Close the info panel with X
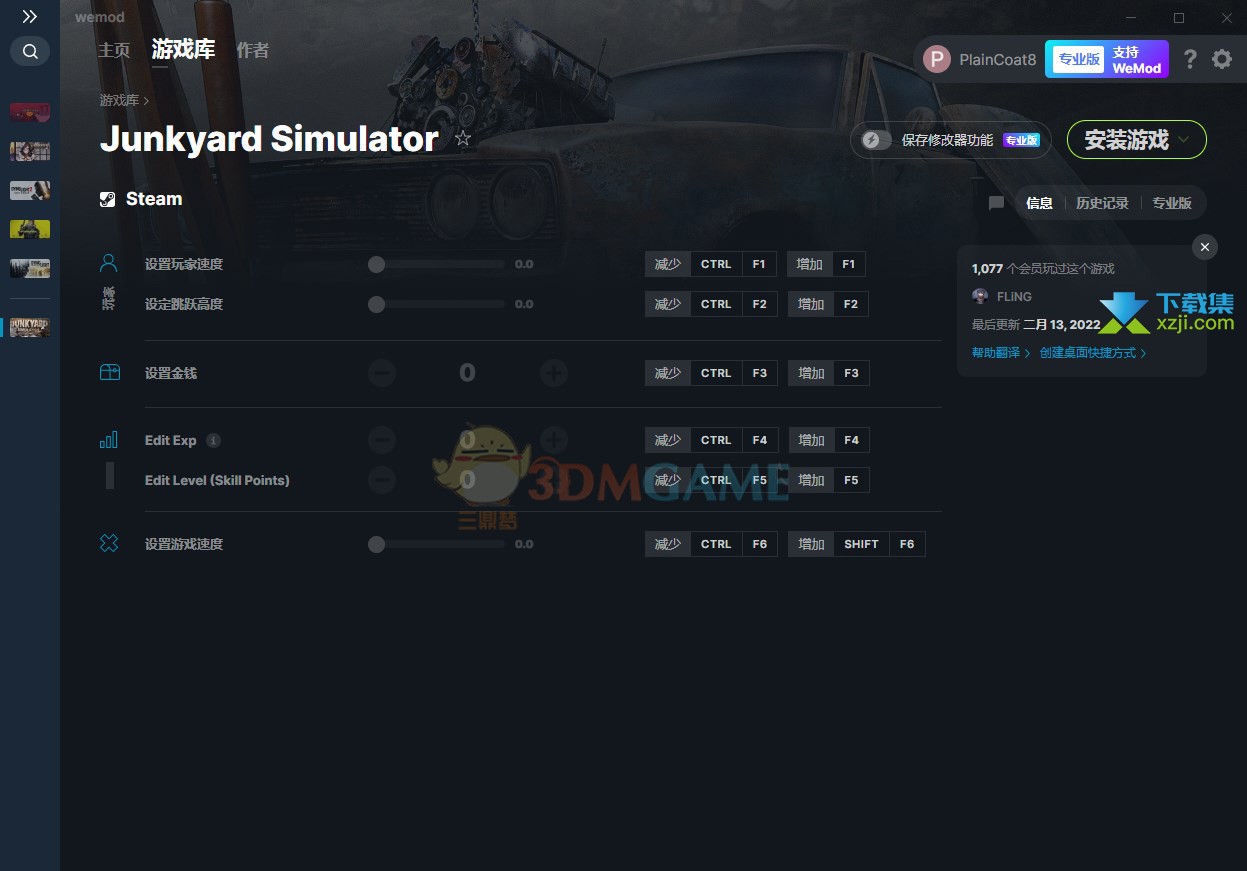 tap(1205, 247)
